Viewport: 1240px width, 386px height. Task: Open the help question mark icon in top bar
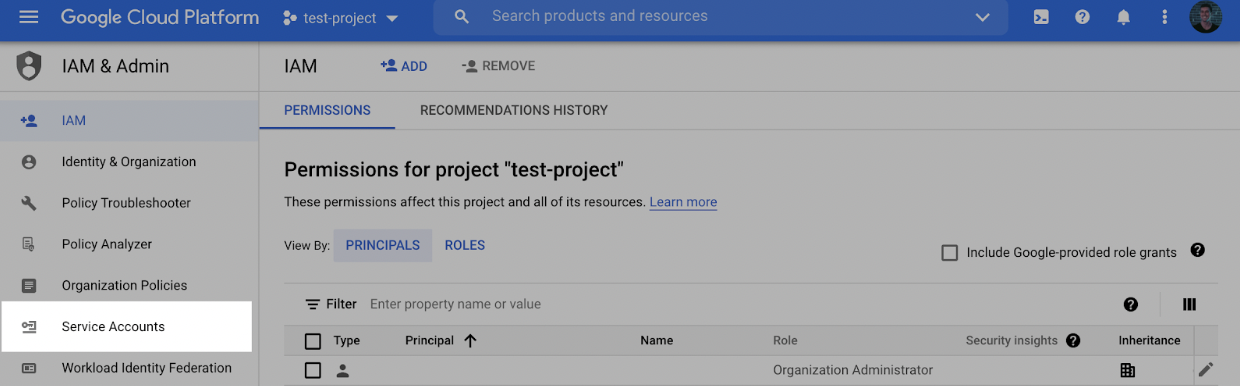click(1082, 17)
